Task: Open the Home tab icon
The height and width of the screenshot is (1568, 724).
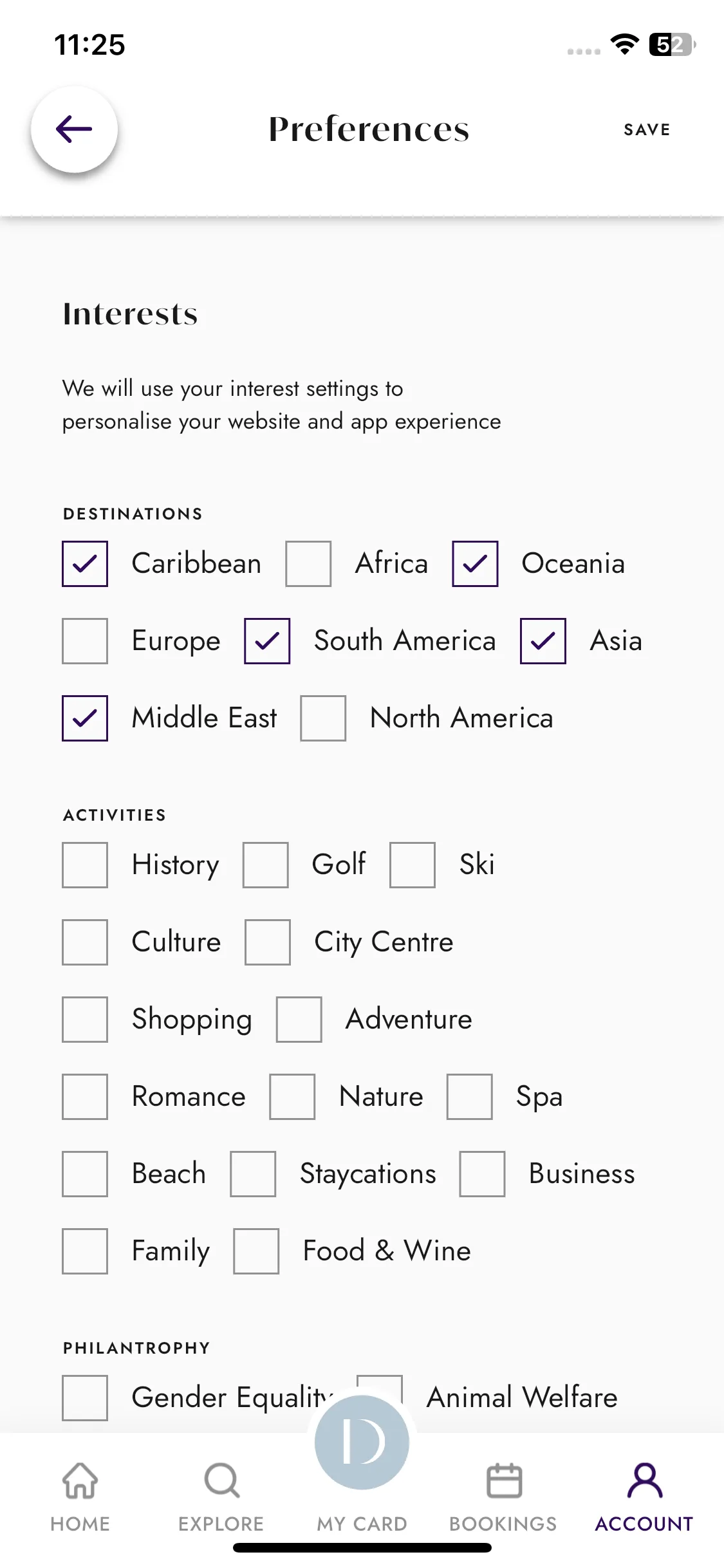Action: tap(80, 1480)
